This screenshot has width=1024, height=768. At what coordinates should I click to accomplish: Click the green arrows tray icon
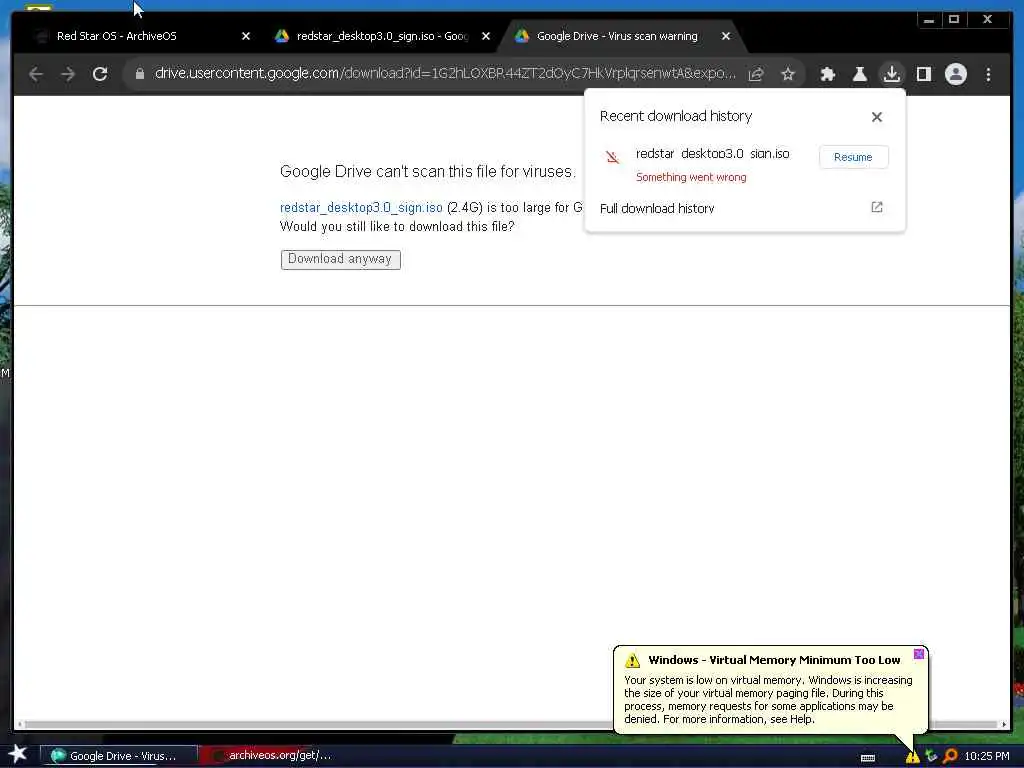click(x=931, y=756)
